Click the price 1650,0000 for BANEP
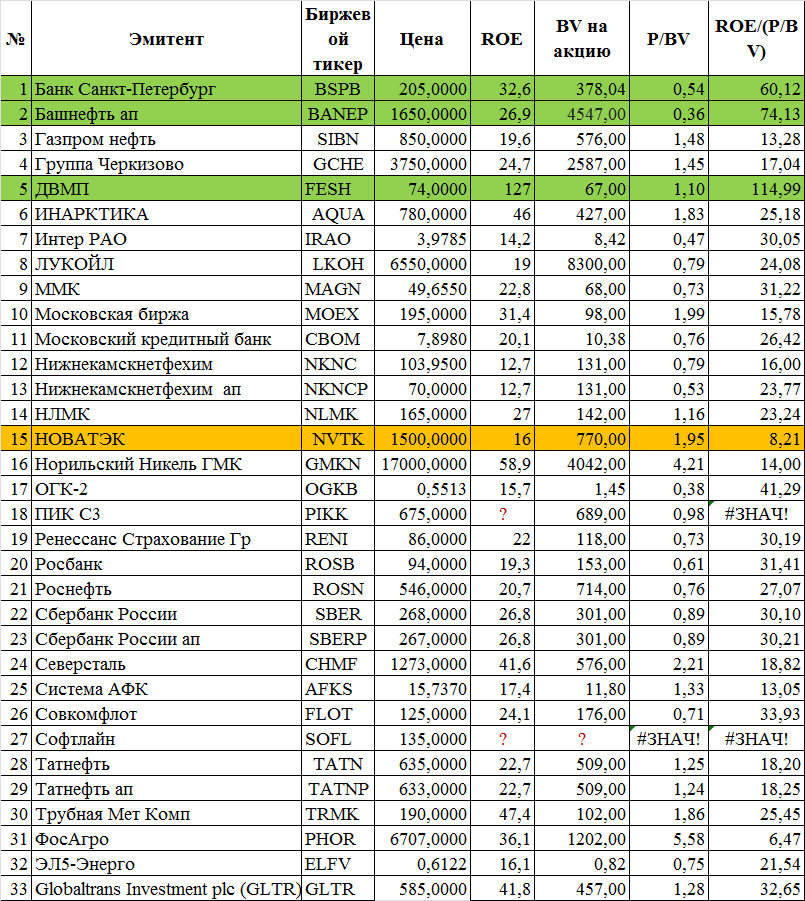This screenshot has width=805, height=901. (x=422, y=114)
